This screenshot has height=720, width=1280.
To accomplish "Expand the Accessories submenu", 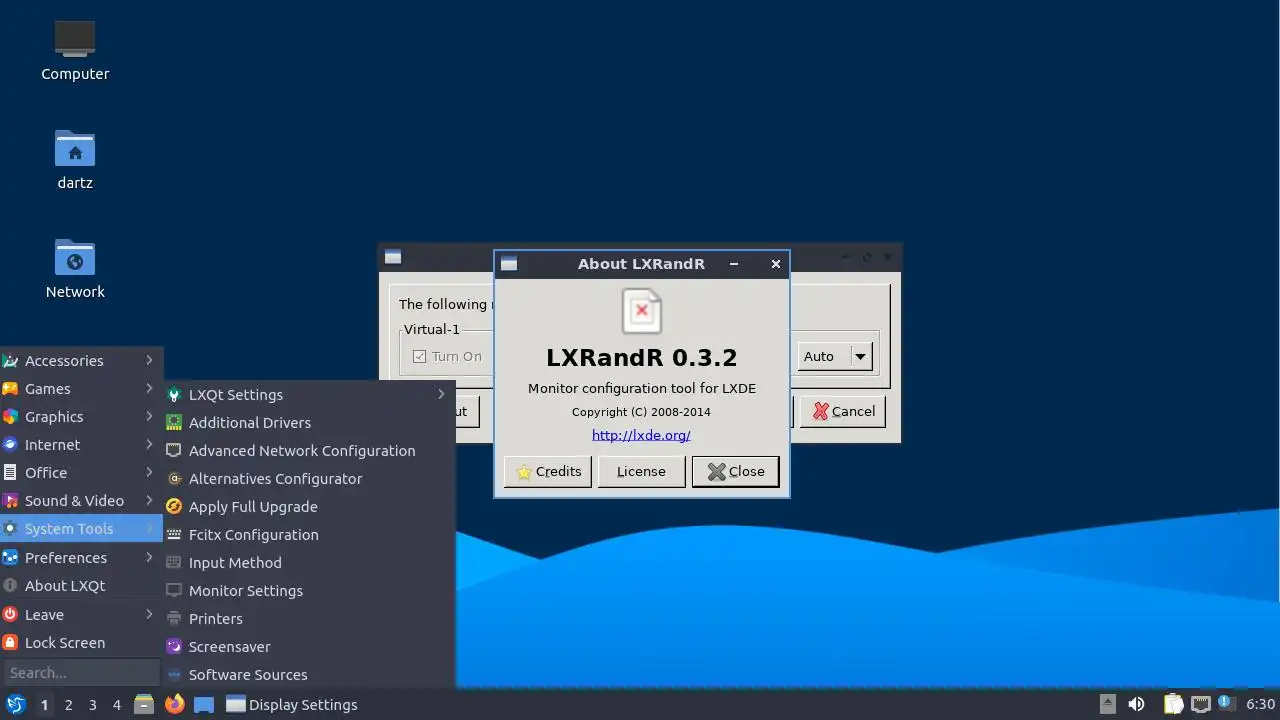I will click(81, 361).
